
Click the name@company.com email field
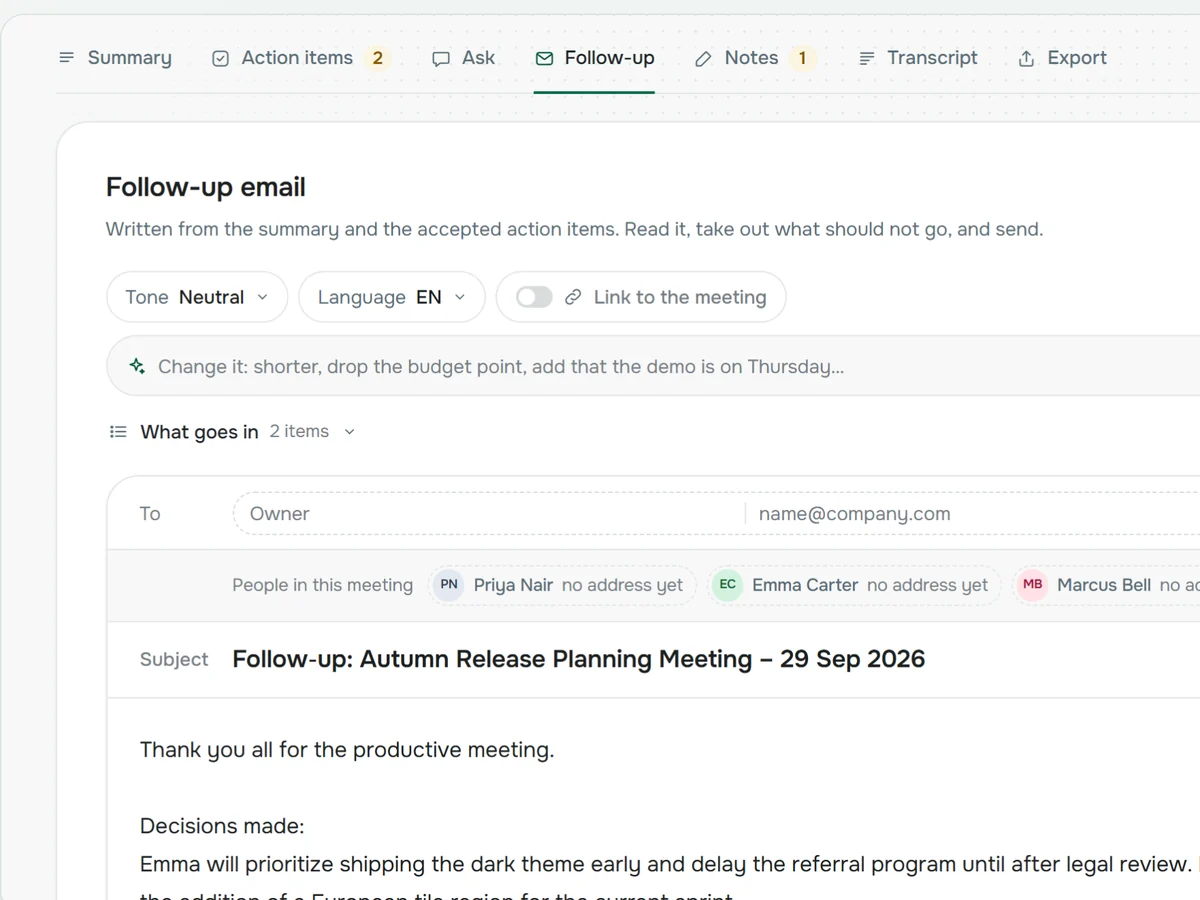pyautogui.click(x=975, y=514)
